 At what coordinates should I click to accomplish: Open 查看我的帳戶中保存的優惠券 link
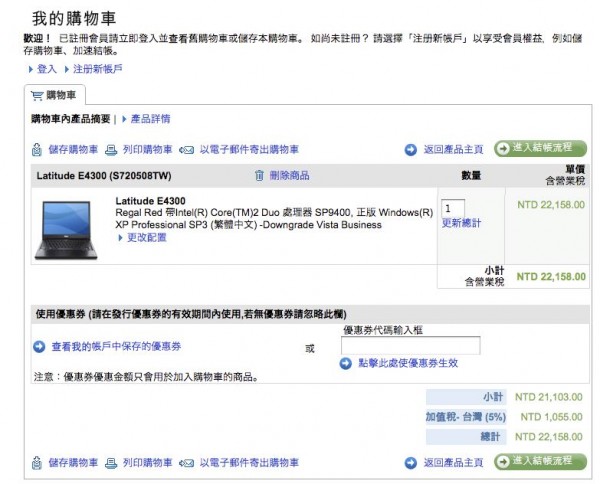coord(116,347)
